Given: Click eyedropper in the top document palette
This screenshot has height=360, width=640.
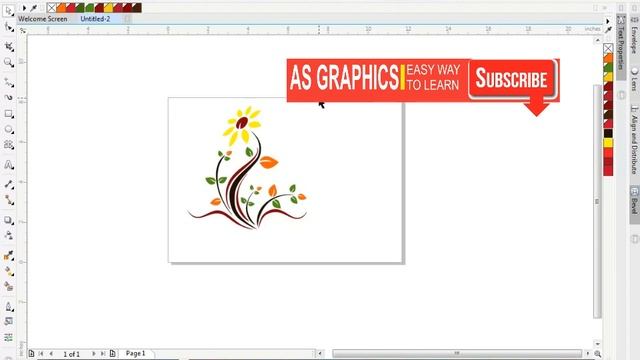Looking at the screenshot, I should click(33, 8).
